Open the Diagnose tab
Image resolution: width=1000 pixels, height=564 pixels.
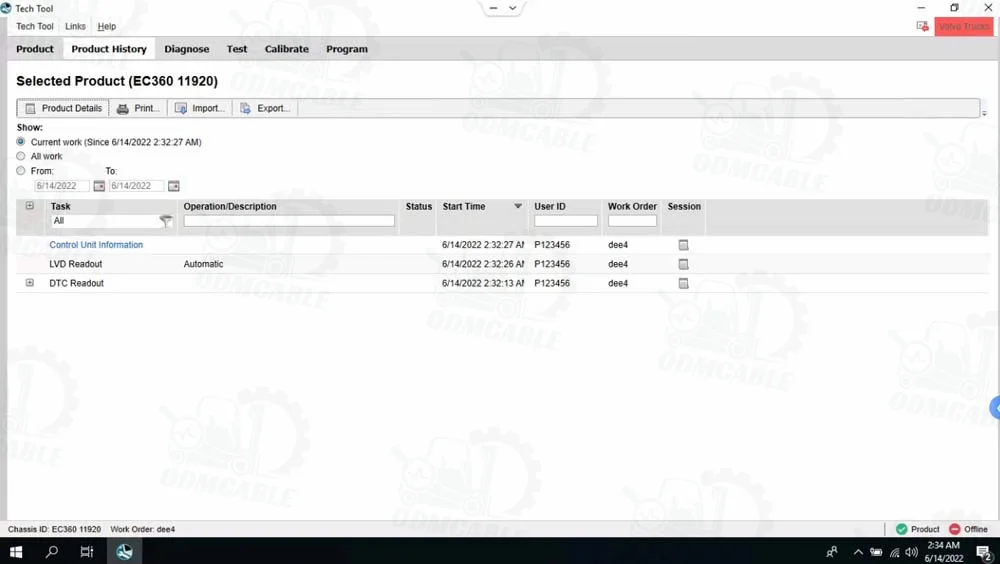[x=187, y=49]
